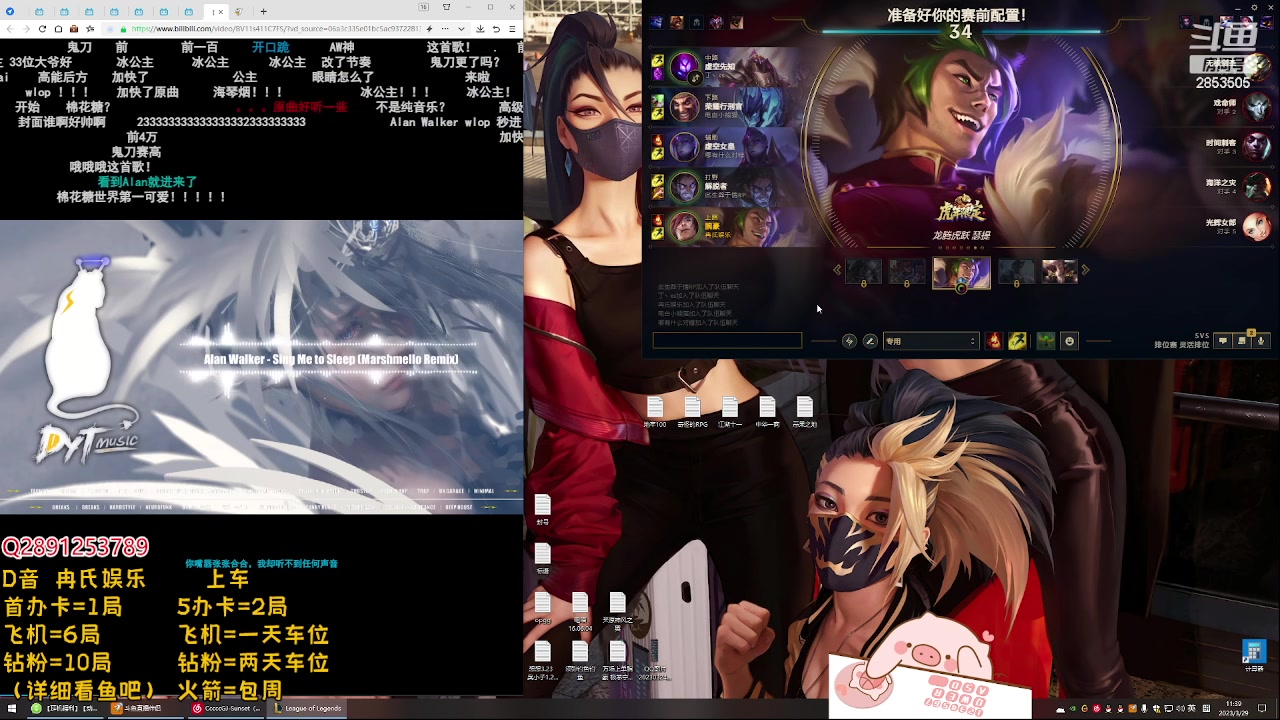Image resolution: width=1280 pixels, height=720 pixels.
Task: Select teammate 解脱者 jungle row
Action: coord(725,186)
